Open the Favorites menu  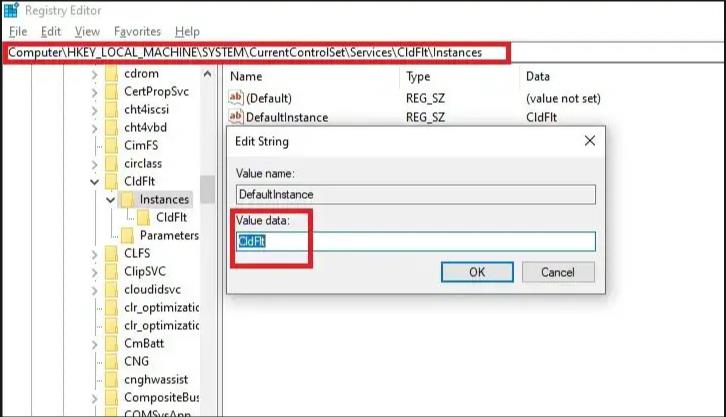click(137, 31)
